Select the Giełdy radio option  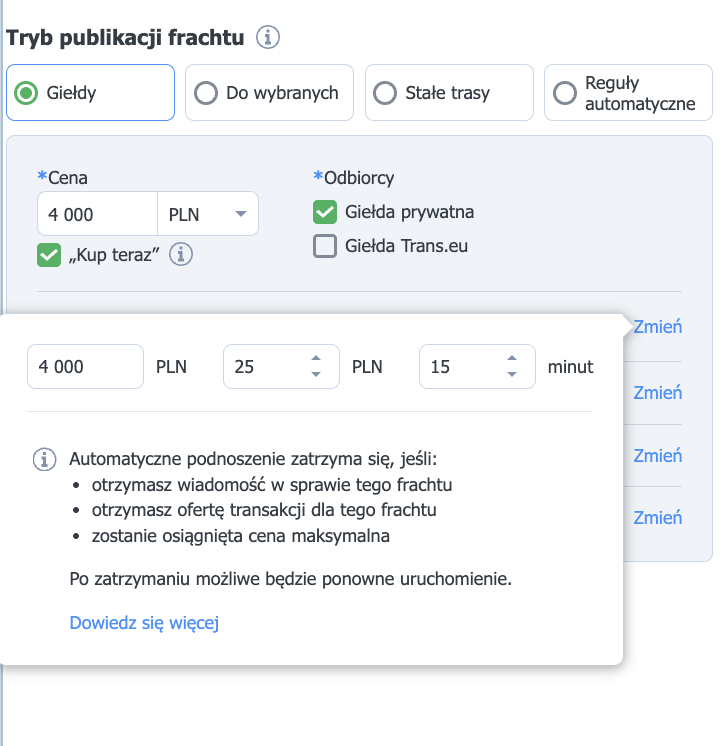[90, 92]
